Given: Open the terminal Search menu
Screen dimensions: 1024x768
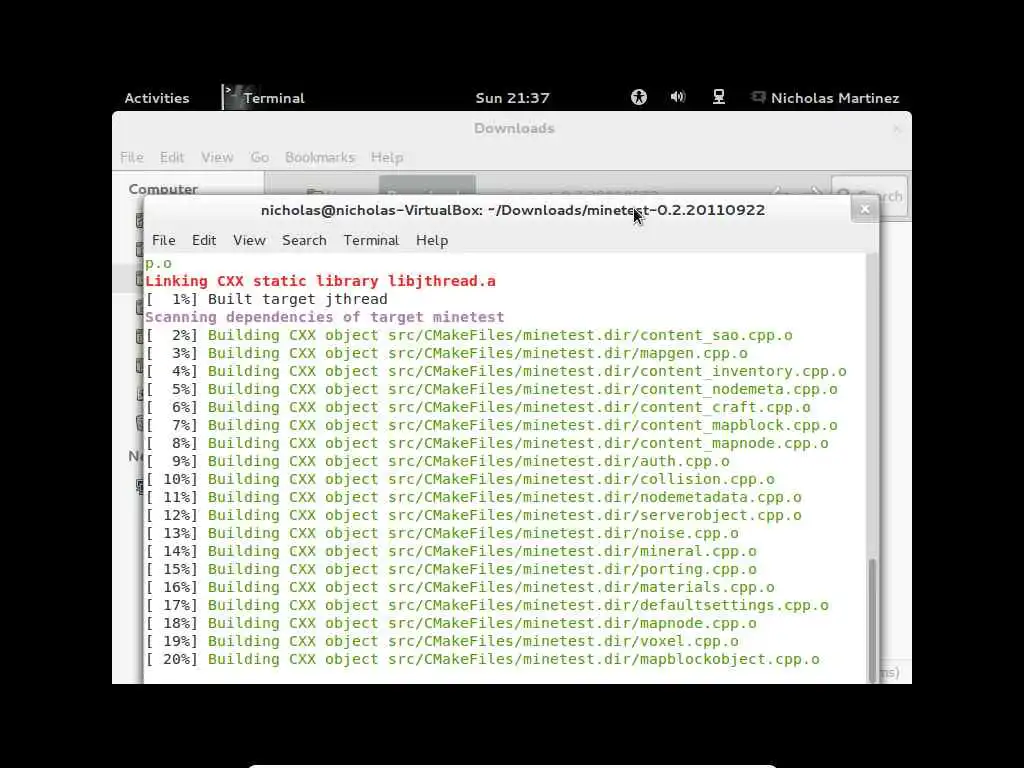Looking at the screenshot, I should click(304, 240).
